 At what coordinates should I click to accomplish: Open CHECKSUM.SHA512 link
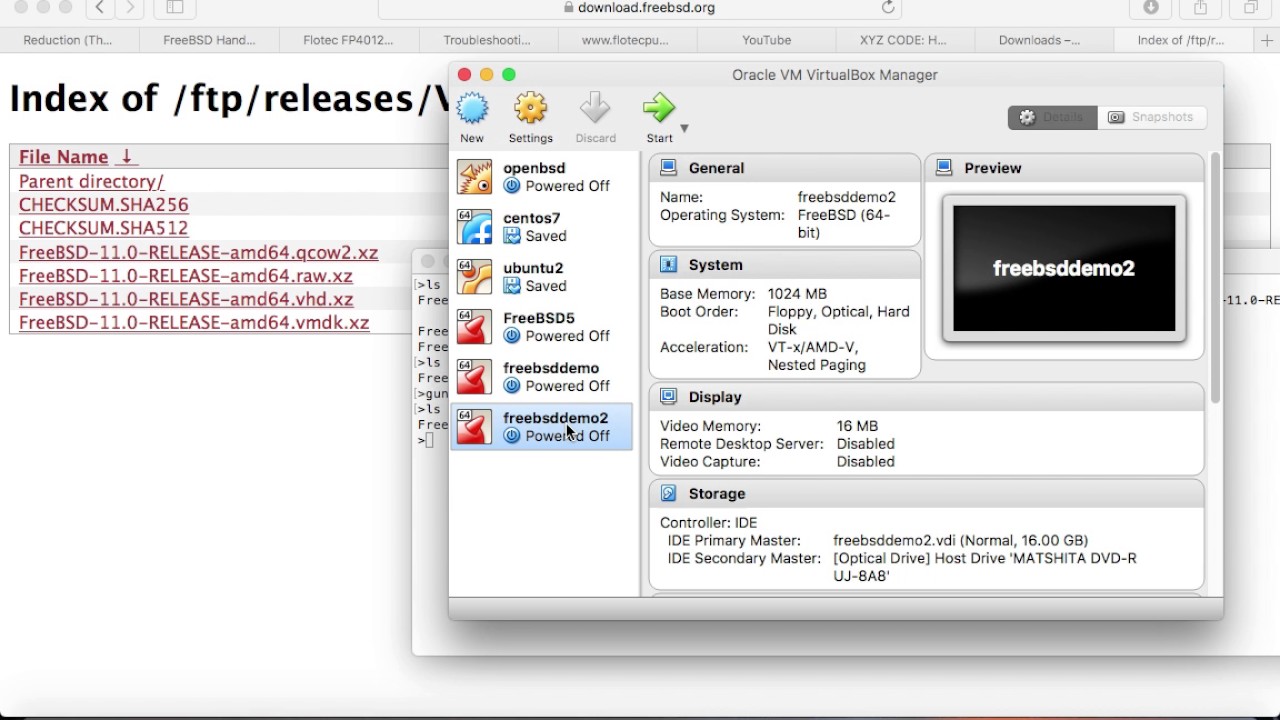point(104,228)
